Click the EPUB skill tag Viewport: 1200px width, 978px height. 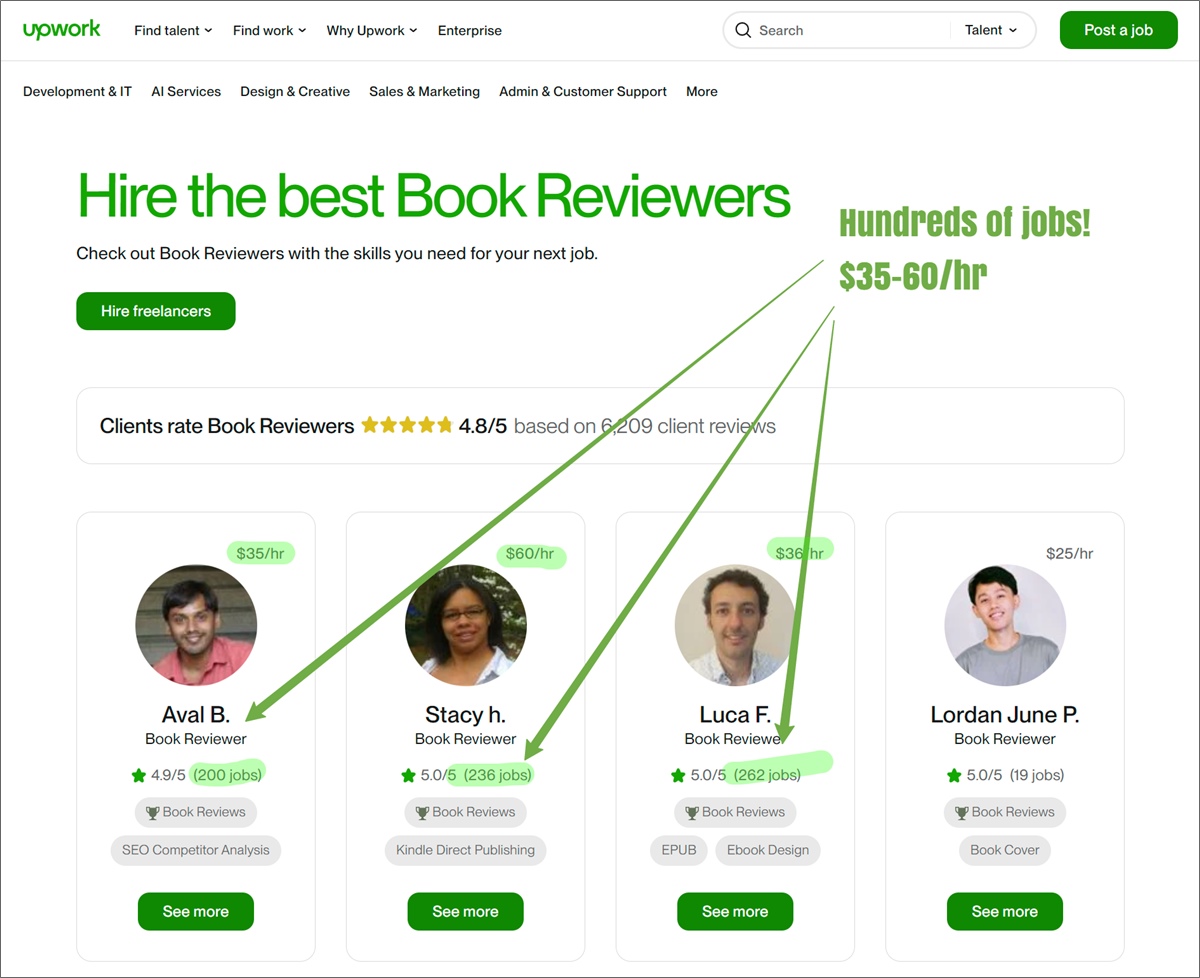coord(679,850)
